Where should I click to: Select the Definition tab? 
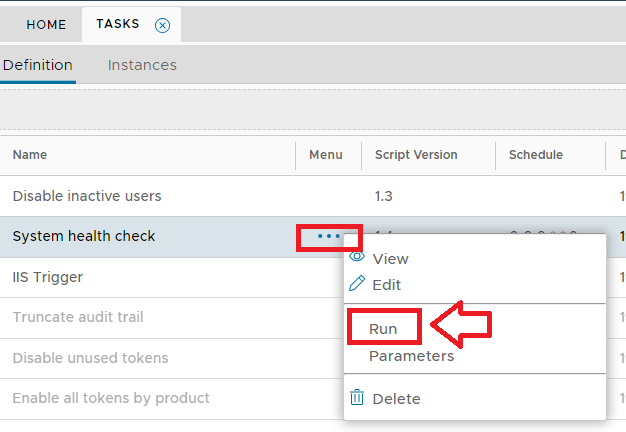coord(38,65)
